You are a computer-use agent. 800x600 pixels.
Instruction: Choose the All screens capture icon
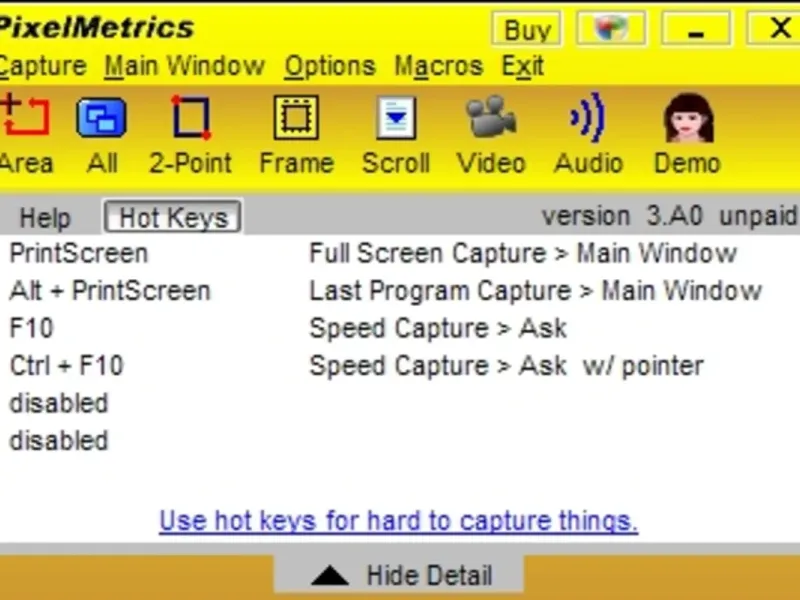click(x=102, y=134)
